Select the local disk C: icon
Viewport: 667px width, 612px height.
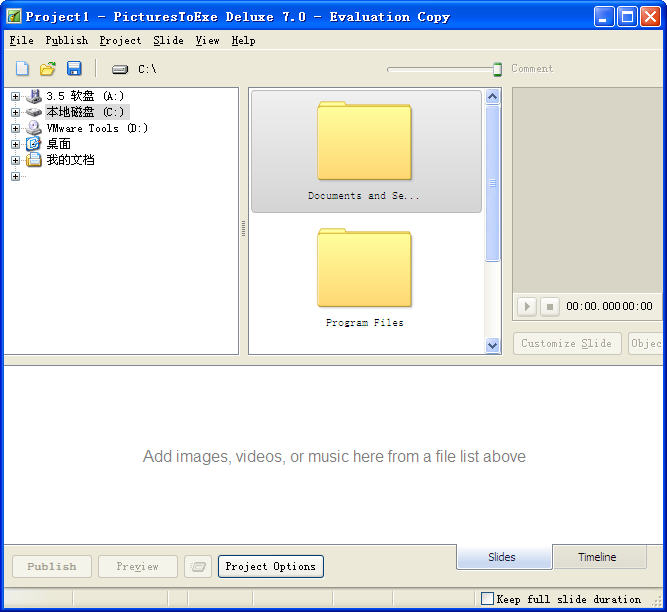click(34, 112)
